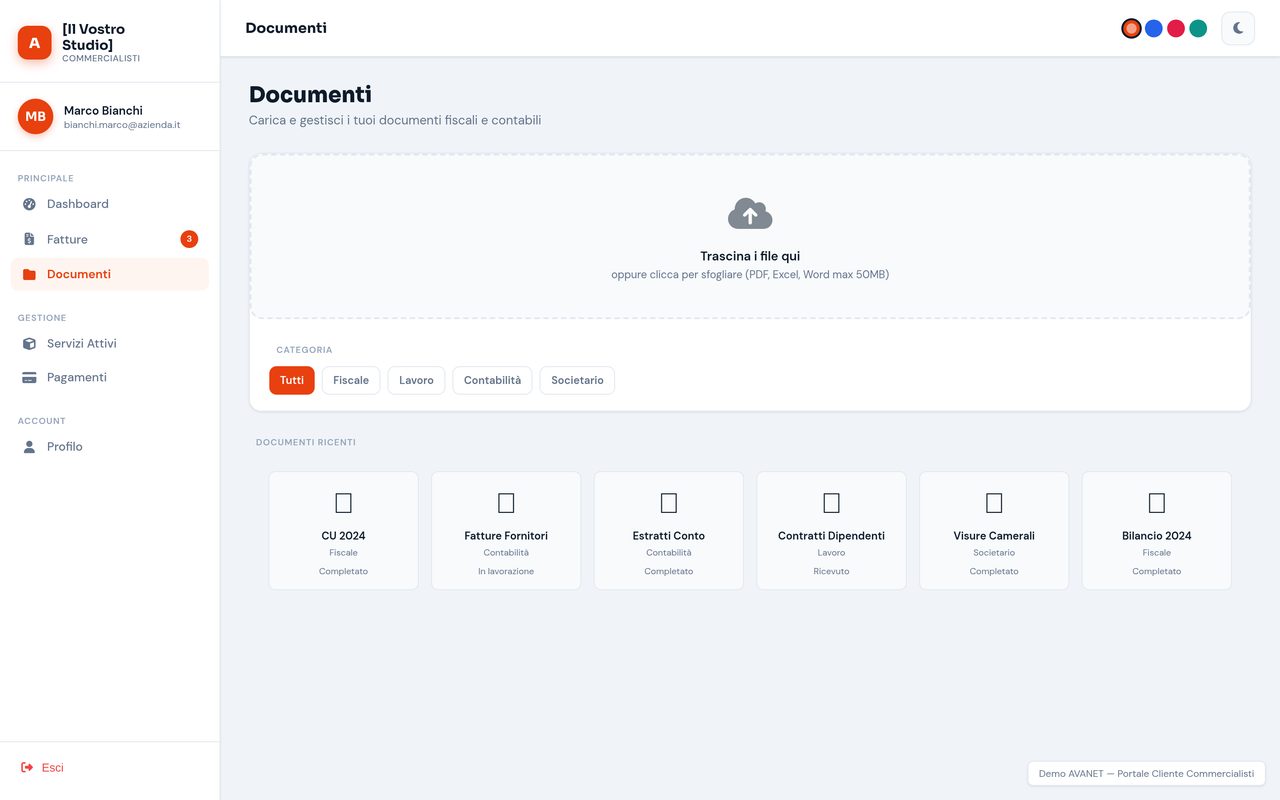Click the bianchi.marco@azienda.it email address
1280x800 pixels.
[122, 125]
